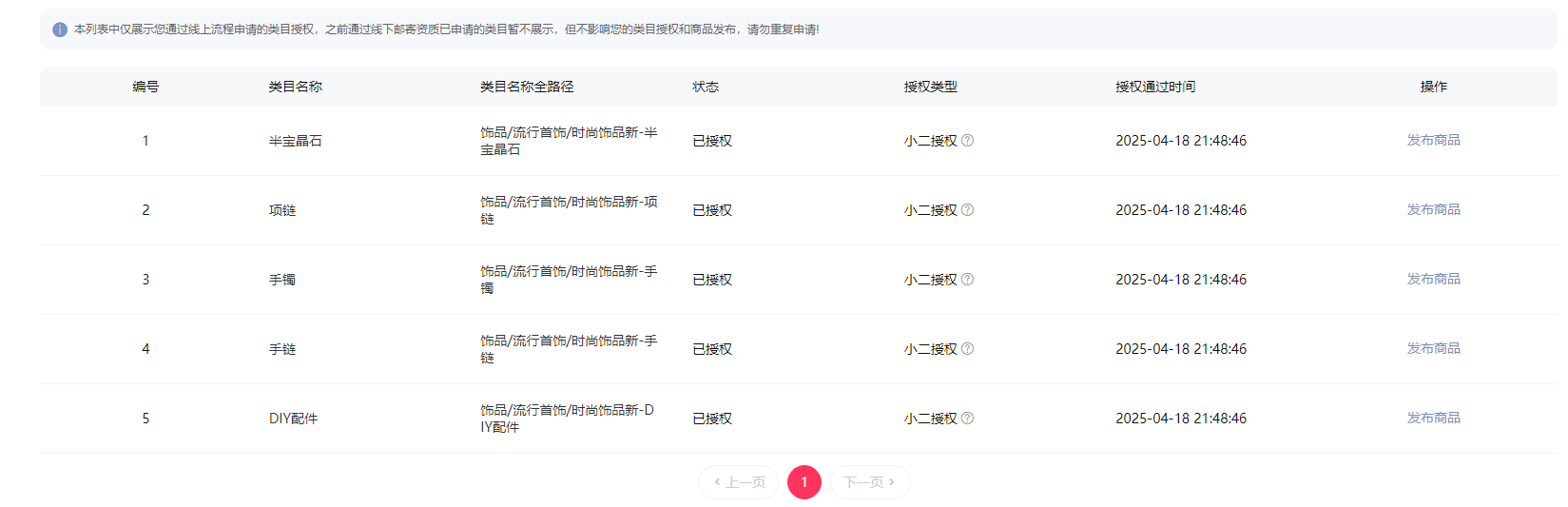
Task: Click 小二授权 text in DIY配件 row
Action: 931,419
